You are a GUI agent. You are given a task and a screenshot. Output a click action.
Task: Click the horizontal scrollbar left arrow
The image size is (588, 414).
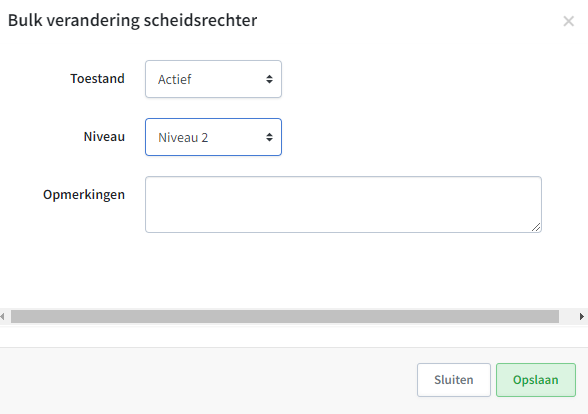pos(3,316)
